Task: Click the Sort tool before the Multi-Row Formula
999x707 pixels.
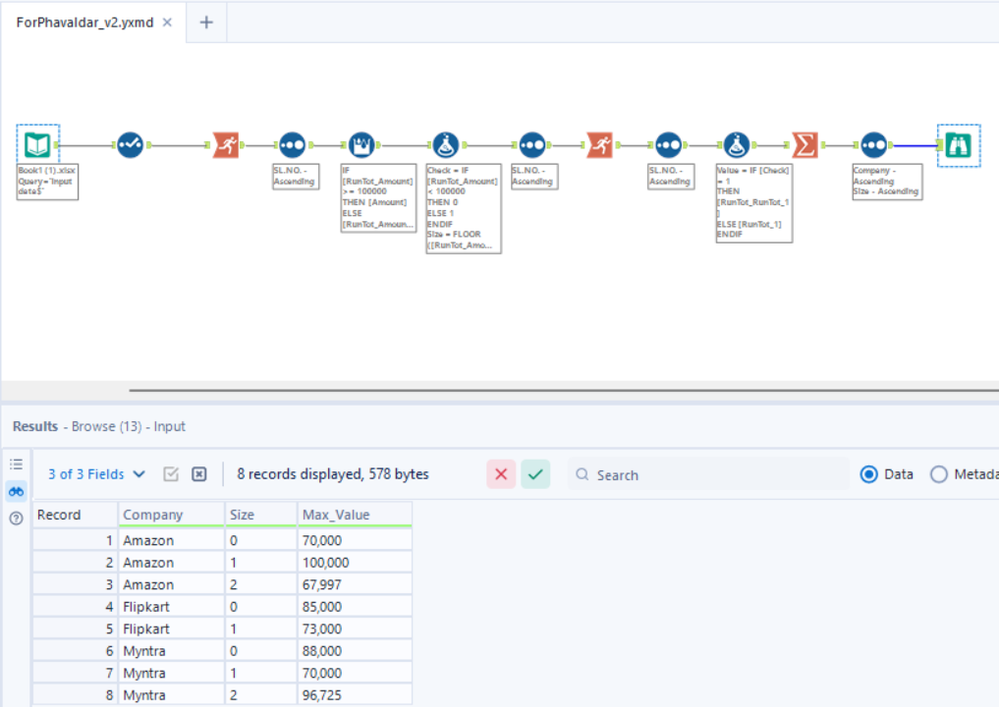Action: tap(292, 145)
